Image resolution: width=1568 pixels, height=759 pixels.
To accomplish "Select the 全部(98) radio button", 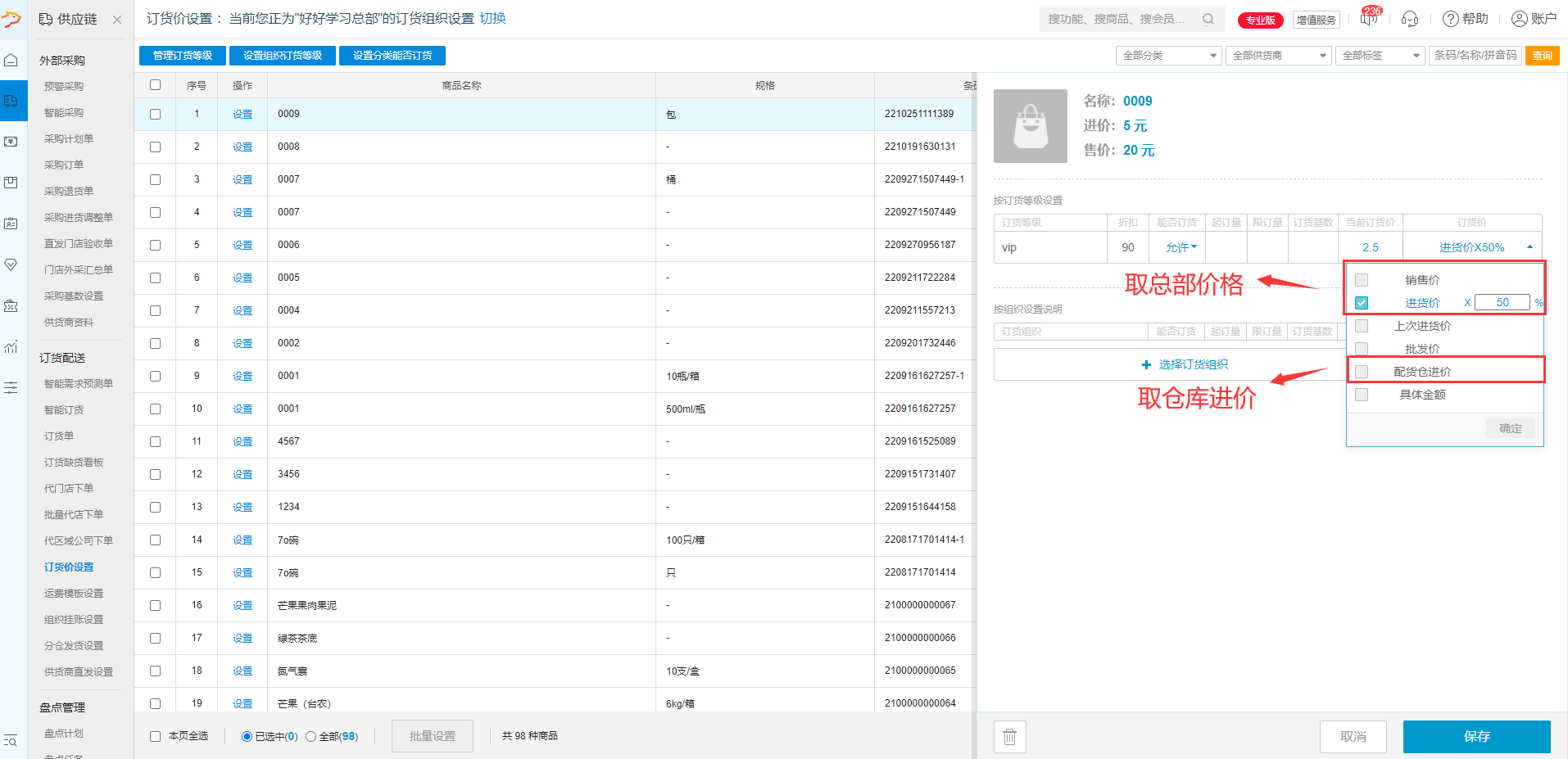I will [311, 736].
